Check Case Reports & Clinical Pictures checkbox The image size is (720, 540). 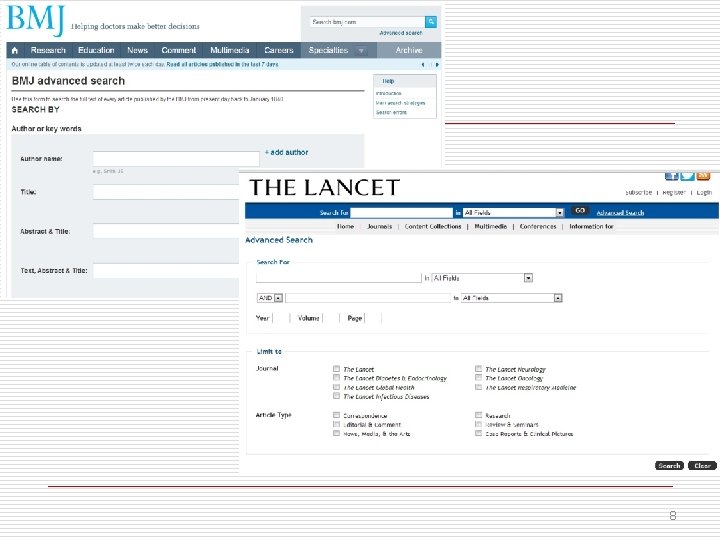[478, 433]
